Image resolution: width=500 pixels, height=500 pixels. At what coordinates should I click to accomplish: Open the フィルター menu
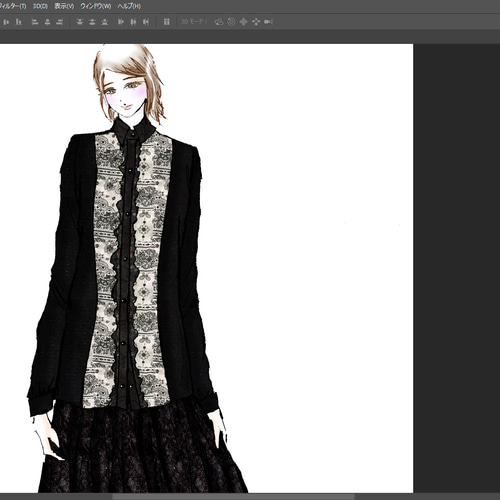pyautogui.click(x=13, y=6)
